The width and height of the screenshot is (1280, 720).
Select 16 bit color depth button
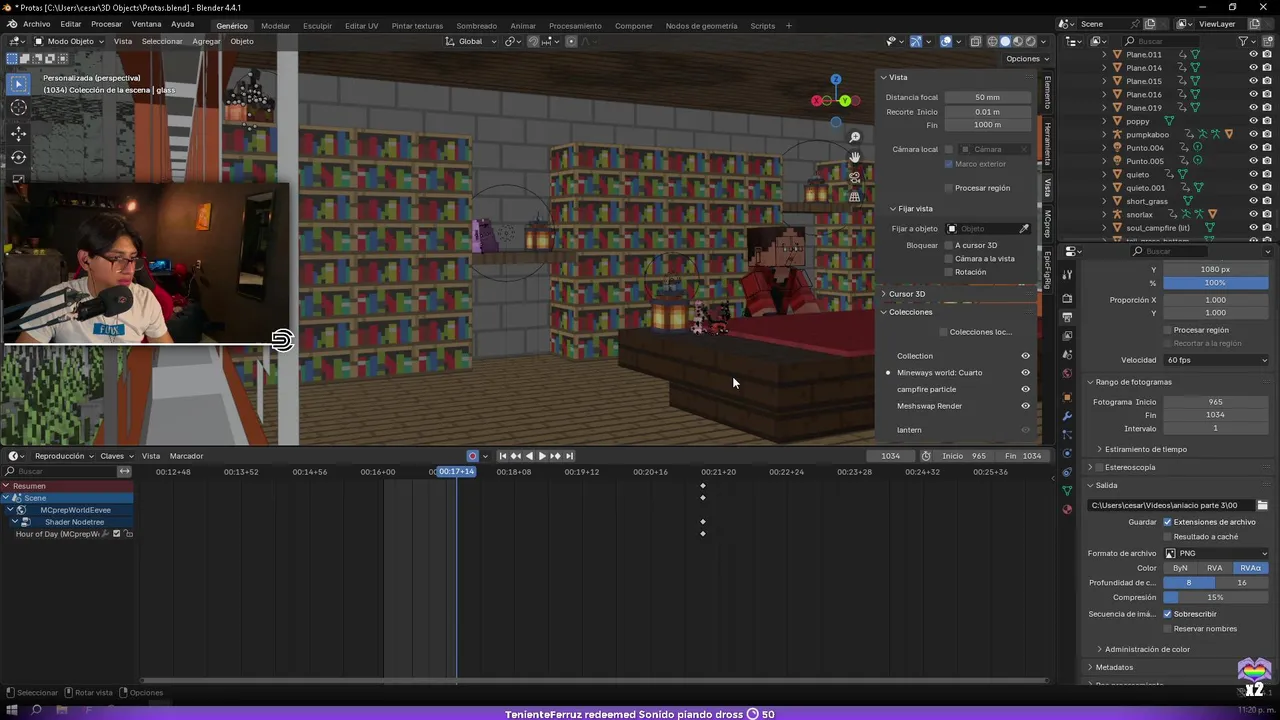click(x=1242, y=582)
